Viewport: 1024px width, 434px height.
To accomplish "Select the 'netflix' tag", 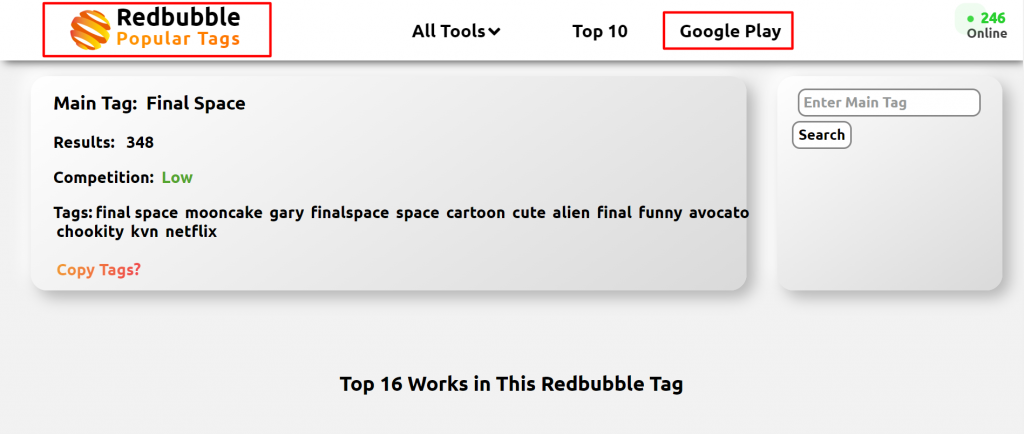I will pos(191,232).
